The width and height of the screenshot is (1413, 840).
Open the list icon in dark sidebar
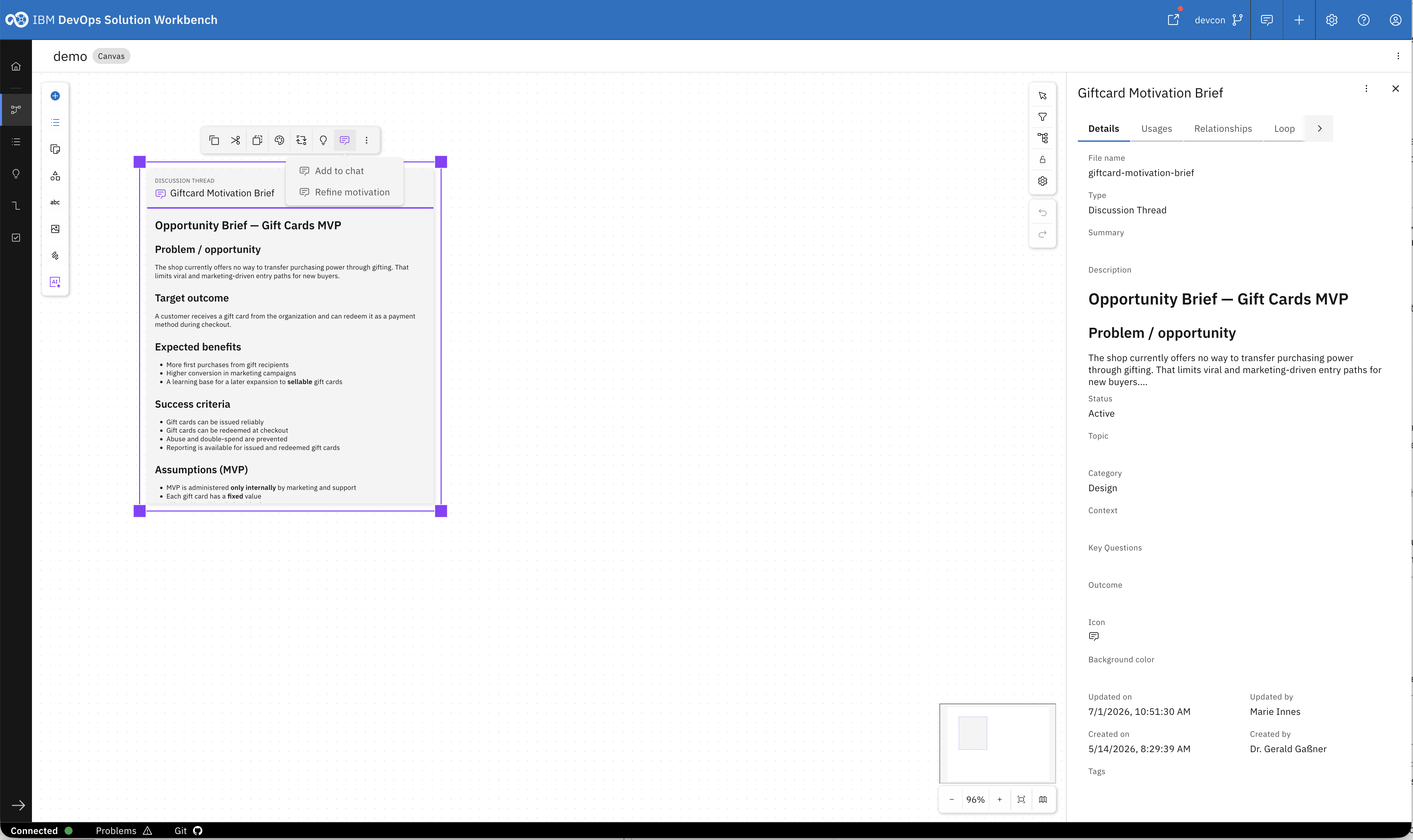16,141
